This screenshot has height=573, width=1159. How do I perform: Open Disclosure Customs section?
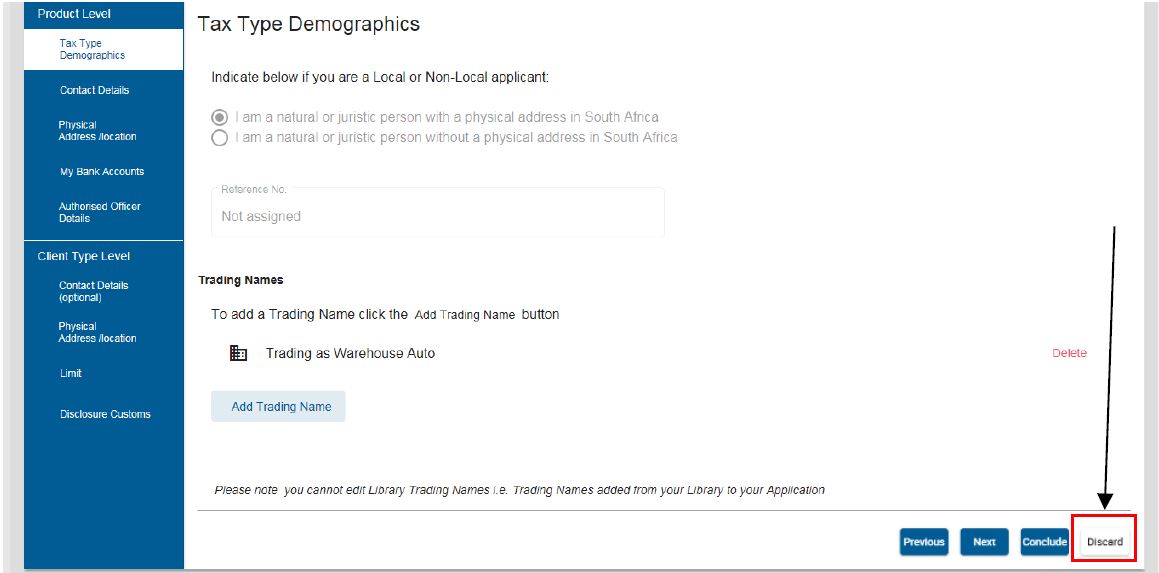[x=103, y=414]
